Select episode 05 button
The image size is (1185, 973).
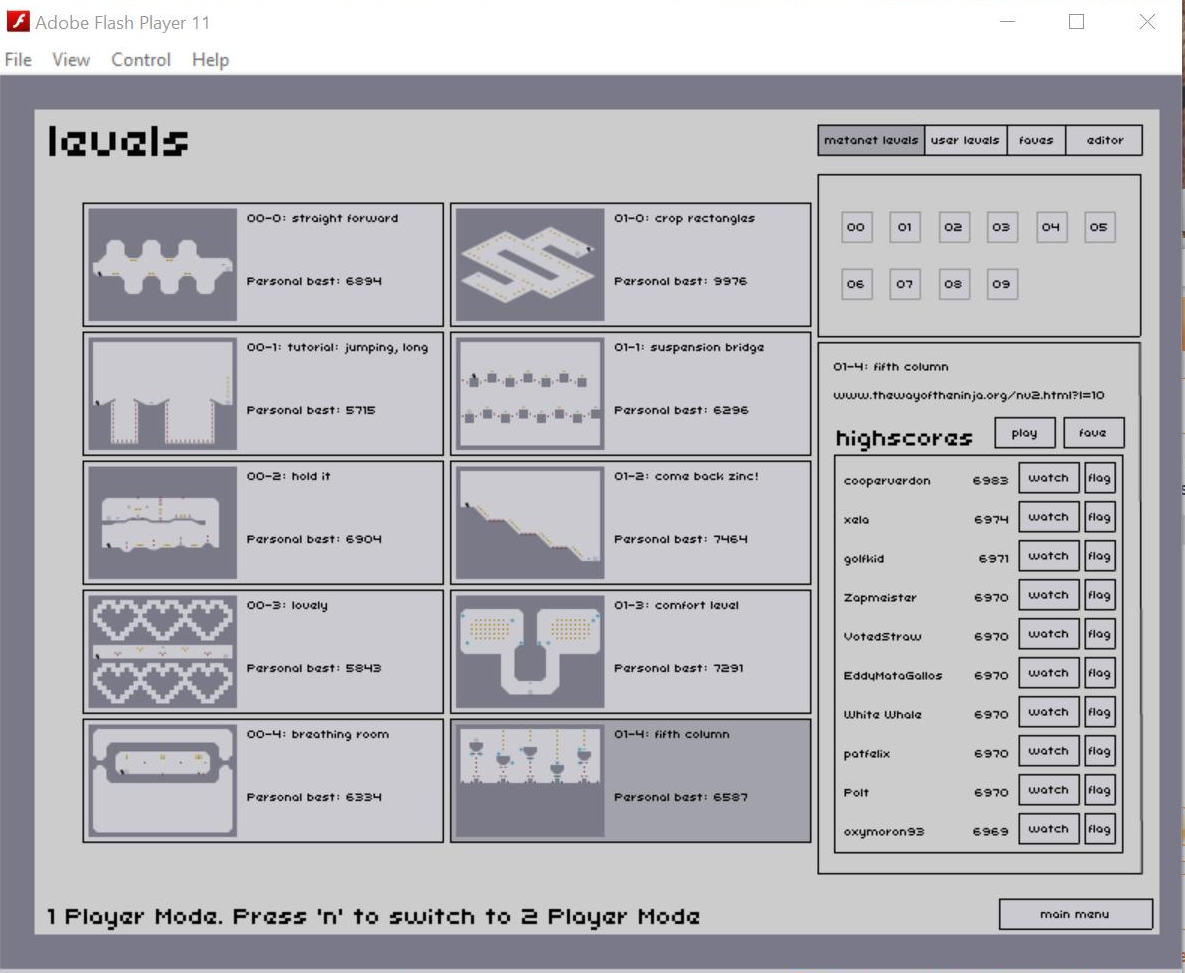point(1098,227)
